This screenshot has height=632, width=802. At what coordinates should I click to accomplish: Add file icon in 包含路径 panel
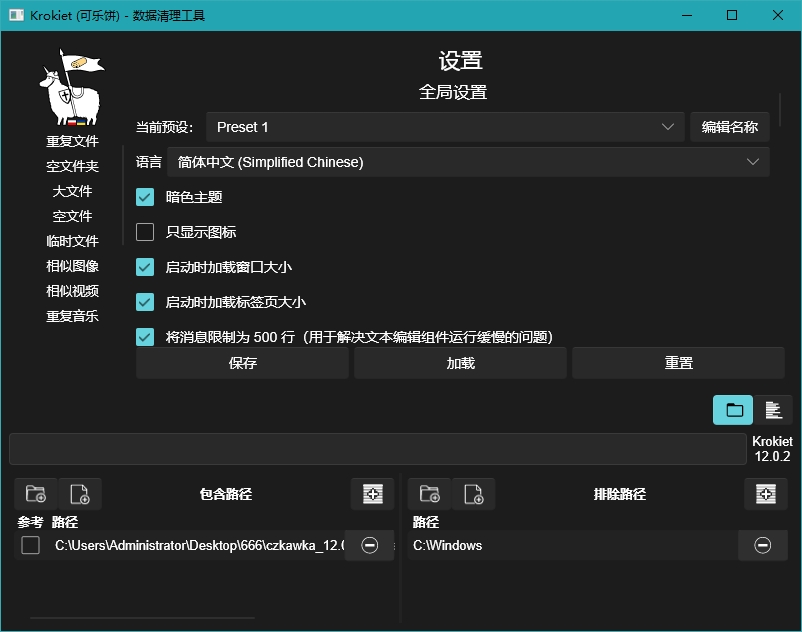(80, 494)
